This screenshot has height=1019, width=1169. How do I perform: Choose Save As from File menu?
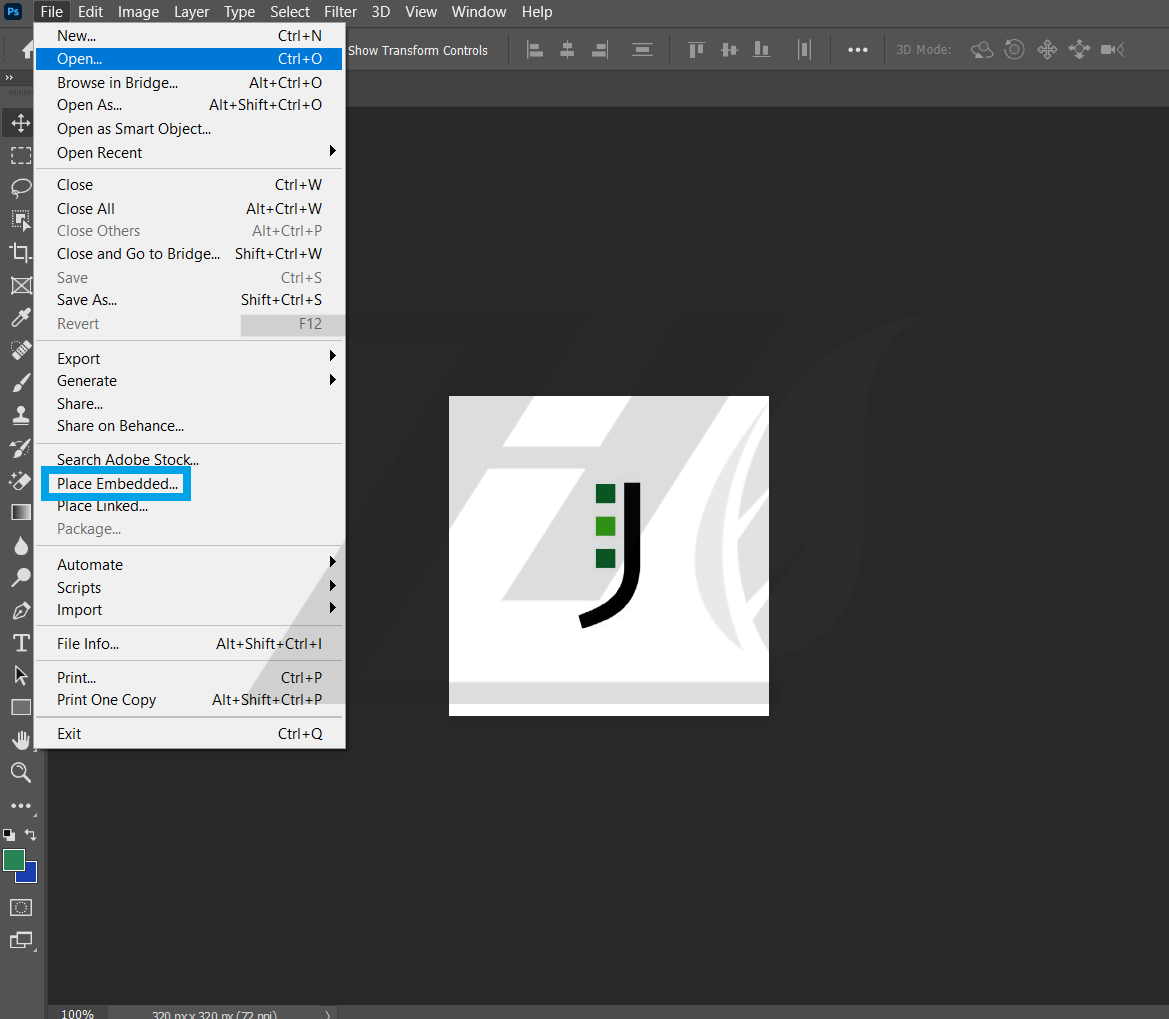tap(87, 300)
